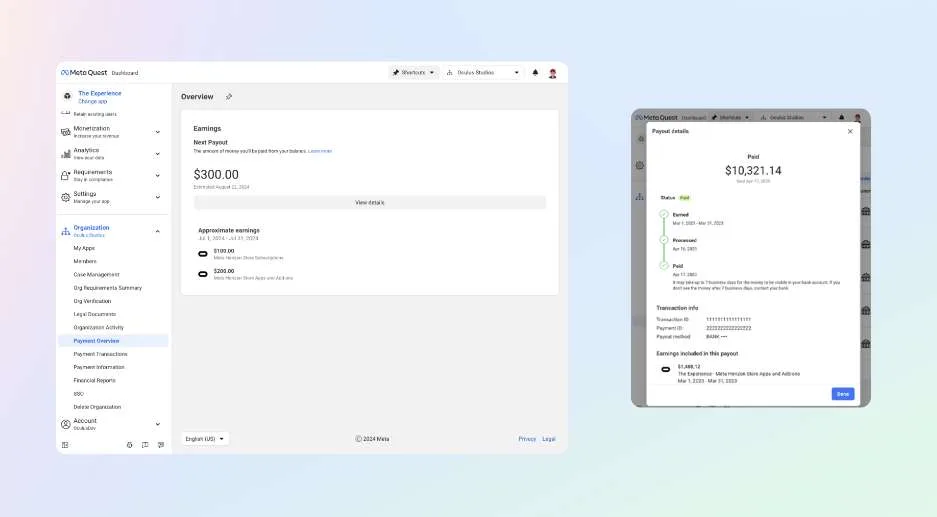Open Org Requirements Summary
The width and height of the screenshot is (937, 517).
click(x=108, y=287)
